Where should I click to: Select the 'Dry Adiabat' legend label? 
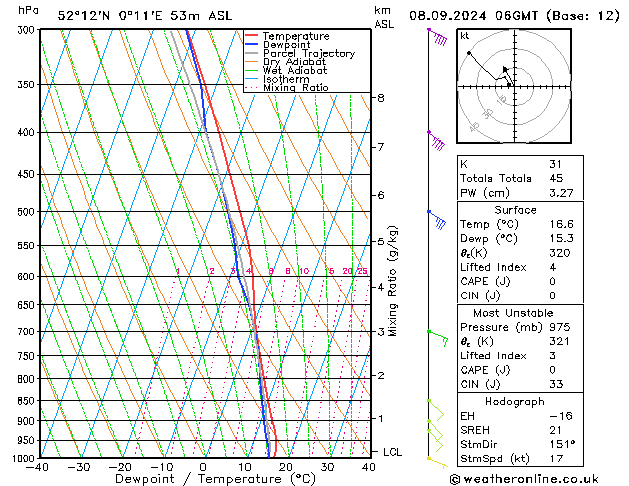coord(294,62)
